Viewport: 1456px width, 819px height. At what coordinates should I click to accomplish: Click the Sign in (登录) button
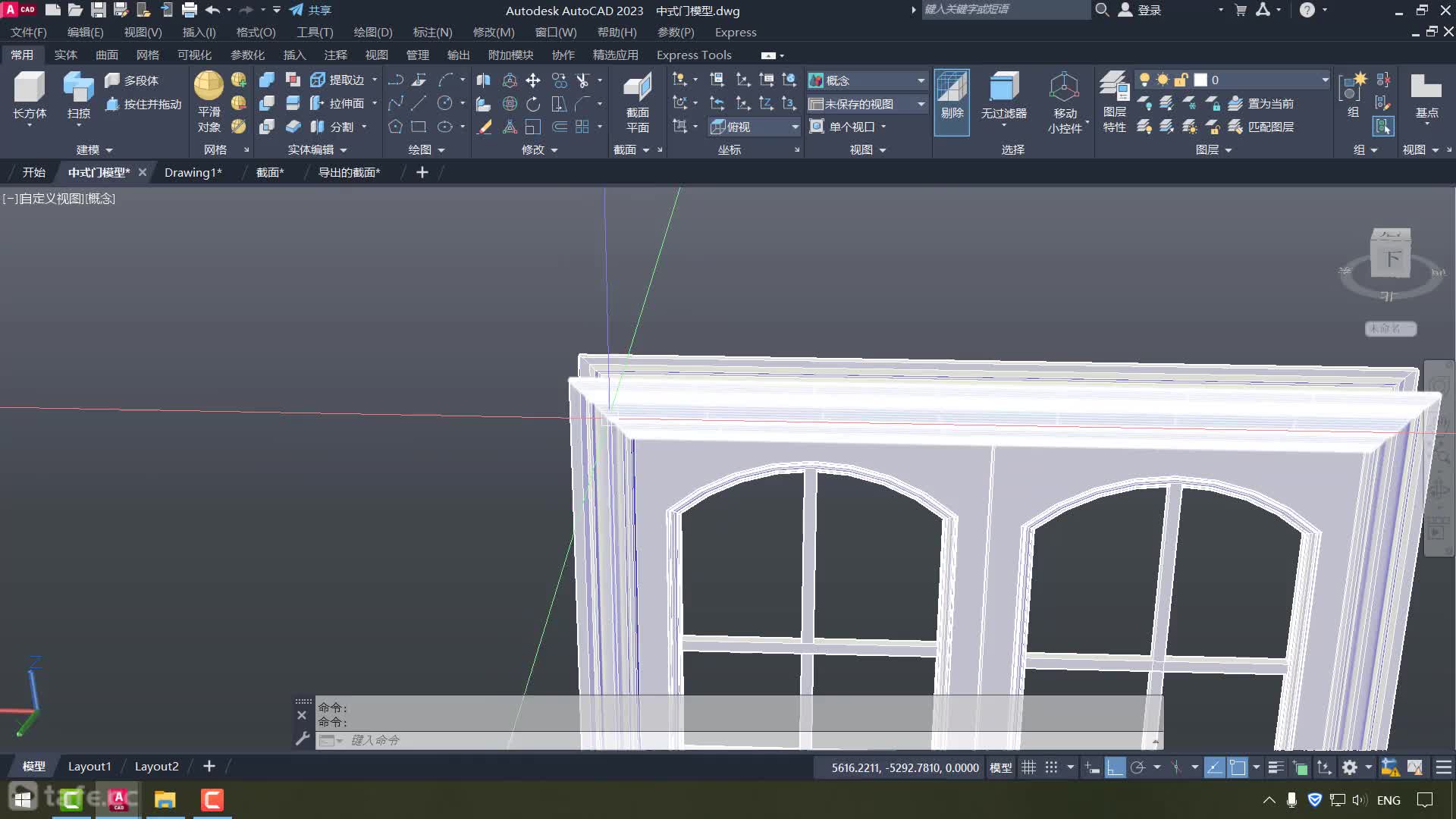[x=1140, y=10]
